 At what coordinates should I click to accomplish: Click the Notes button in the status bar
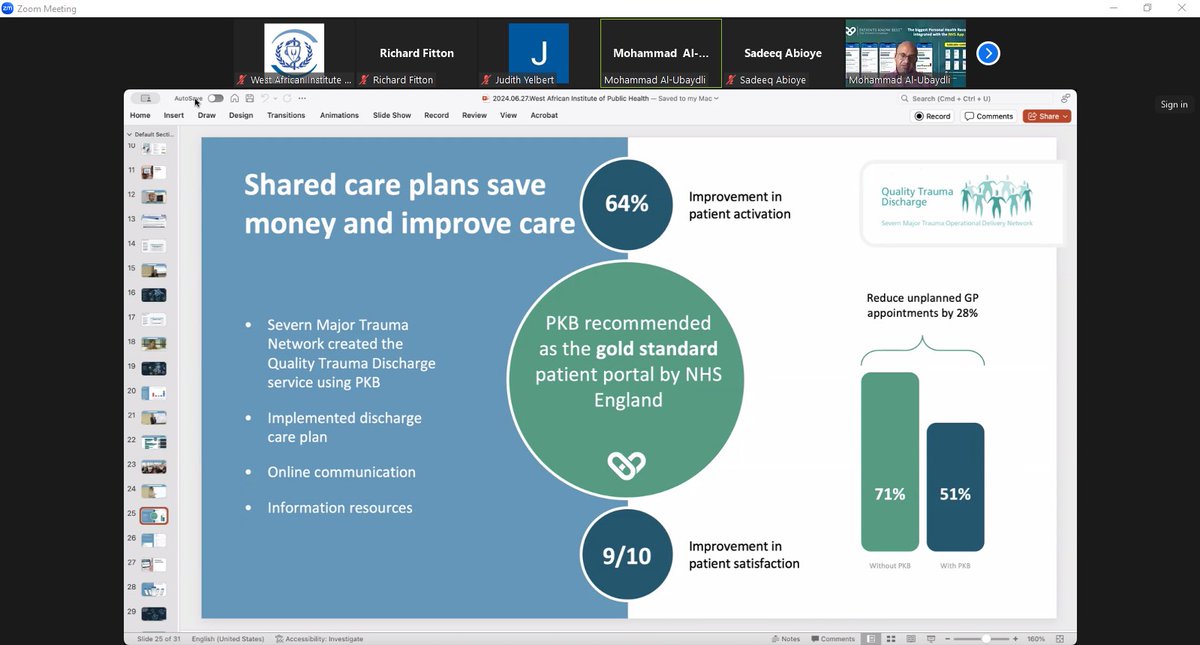786,639
